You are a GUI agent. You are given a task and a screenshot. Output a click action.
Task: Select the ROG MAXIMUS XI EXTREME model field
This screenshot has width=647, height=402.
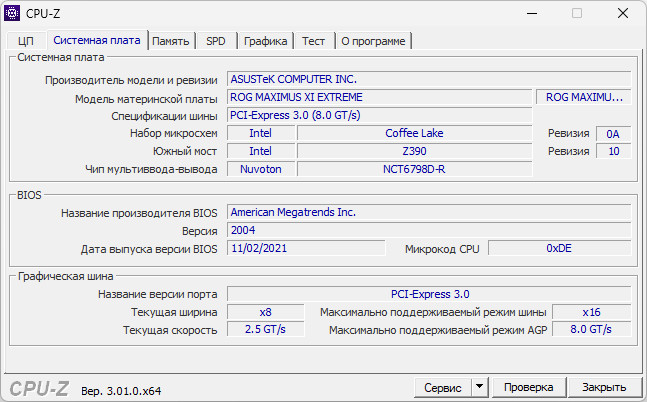379,97
